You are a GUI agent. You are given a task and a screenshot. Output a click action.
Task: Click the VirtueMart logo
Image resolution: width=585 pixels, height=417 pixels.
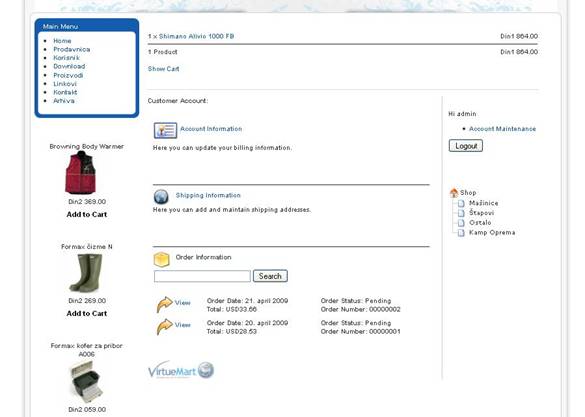click(181, 370)
